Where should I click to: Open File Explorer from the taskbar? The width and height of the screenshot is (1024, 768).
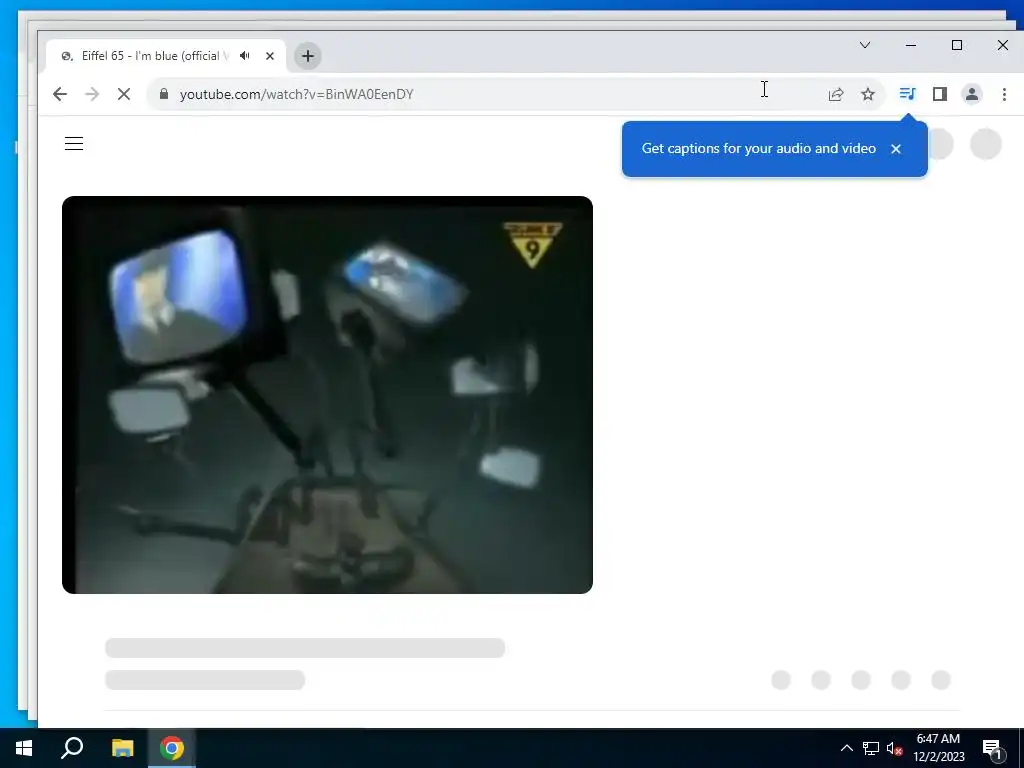[x=122, y=748]
